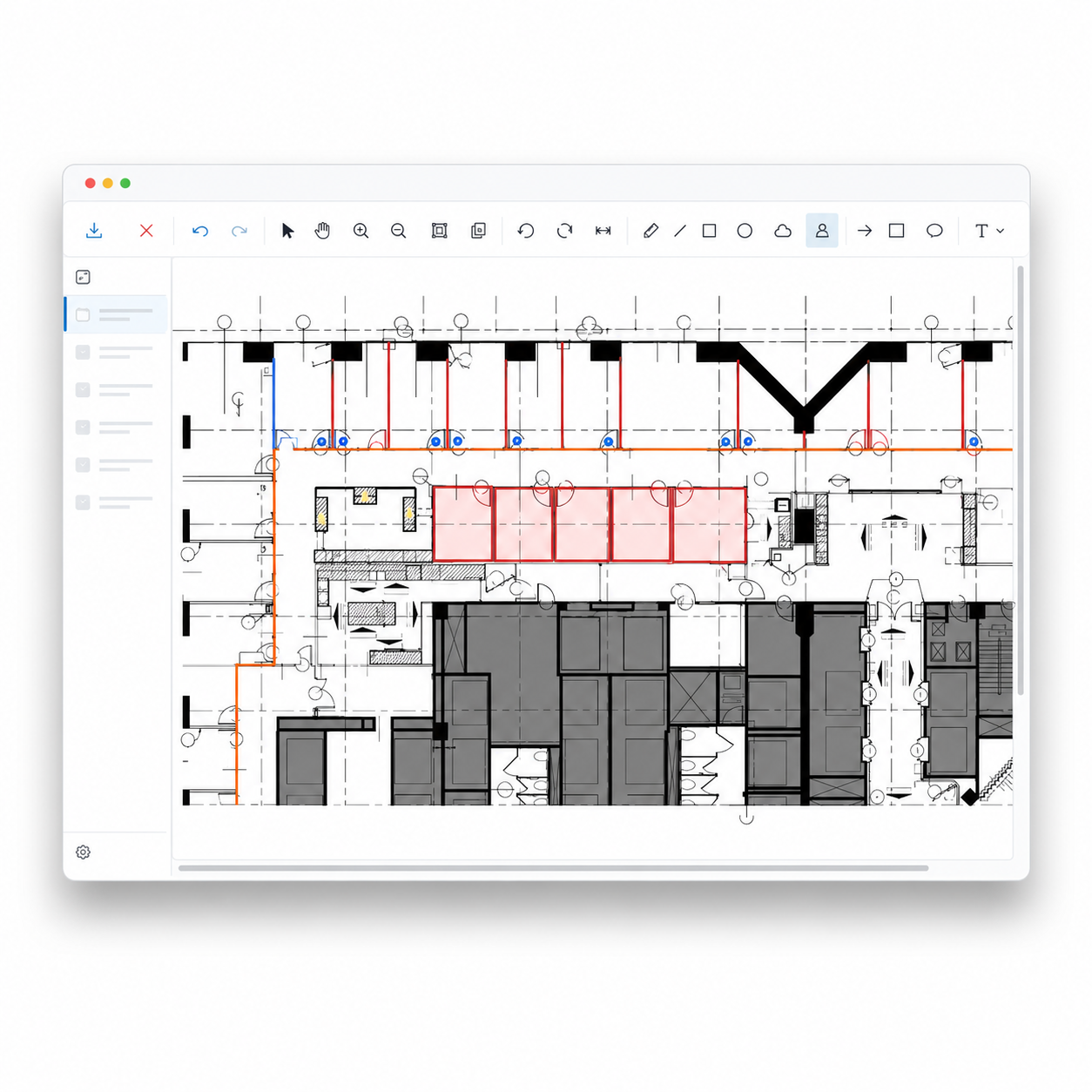
Task: Zoom out with the magnifier minus
Action: click(399, 231)
